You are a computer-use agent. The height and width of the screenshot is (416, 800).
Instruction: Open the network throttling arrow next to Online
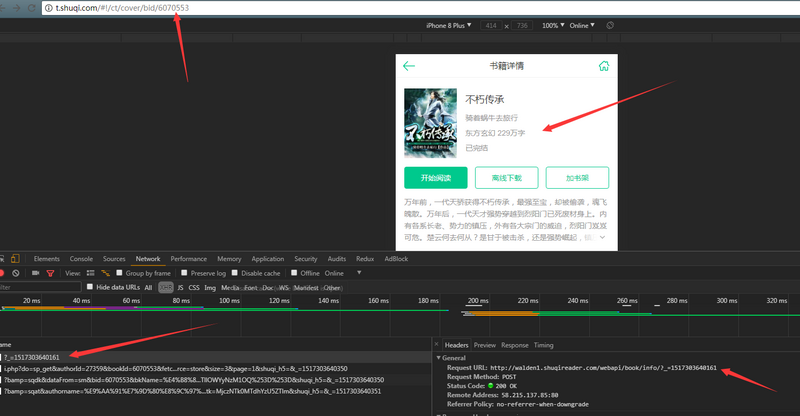tap(359, 273)
